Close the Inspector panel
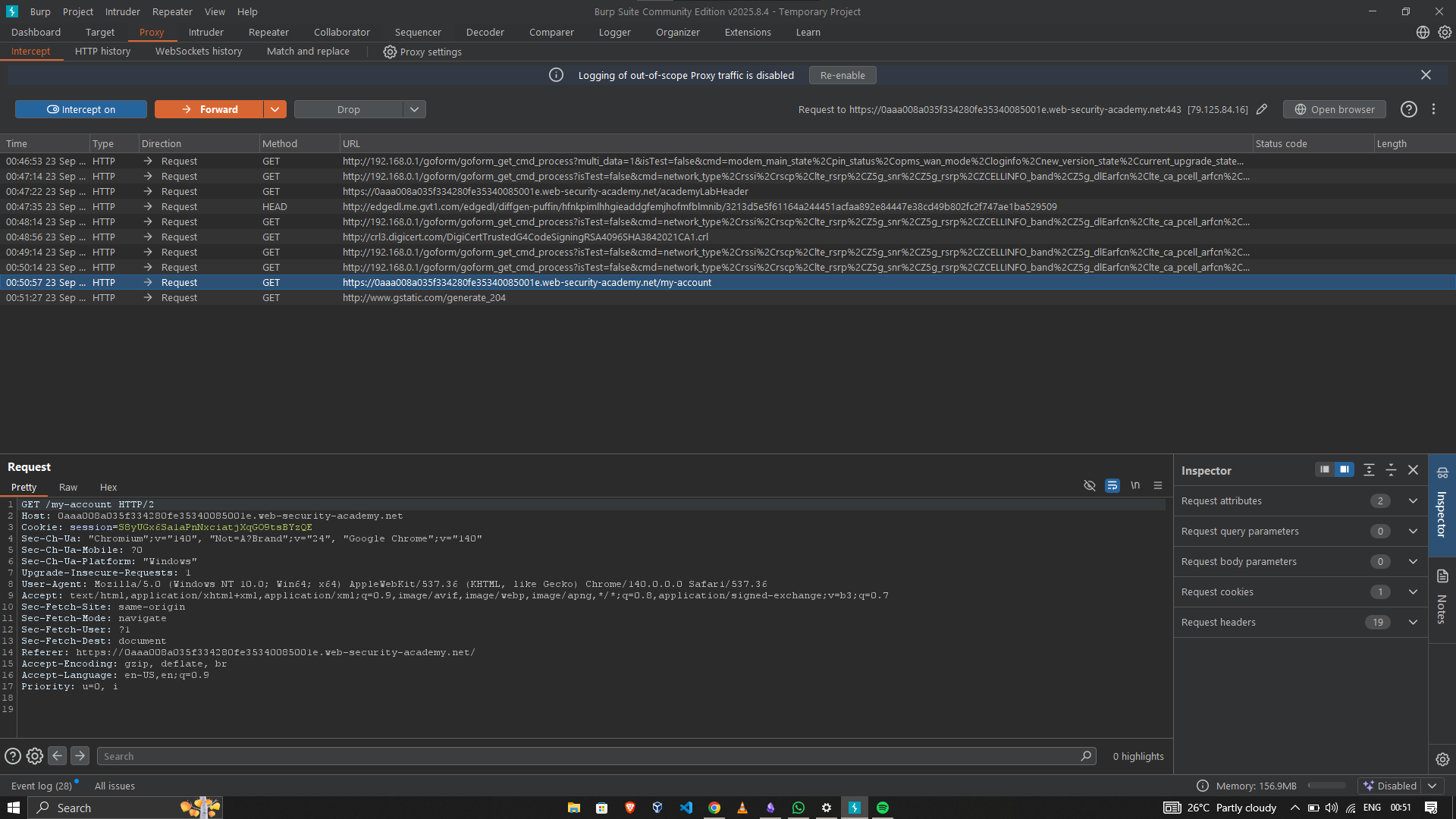This screenshot has height=819, width=1456. click(x=1413, y=470)
